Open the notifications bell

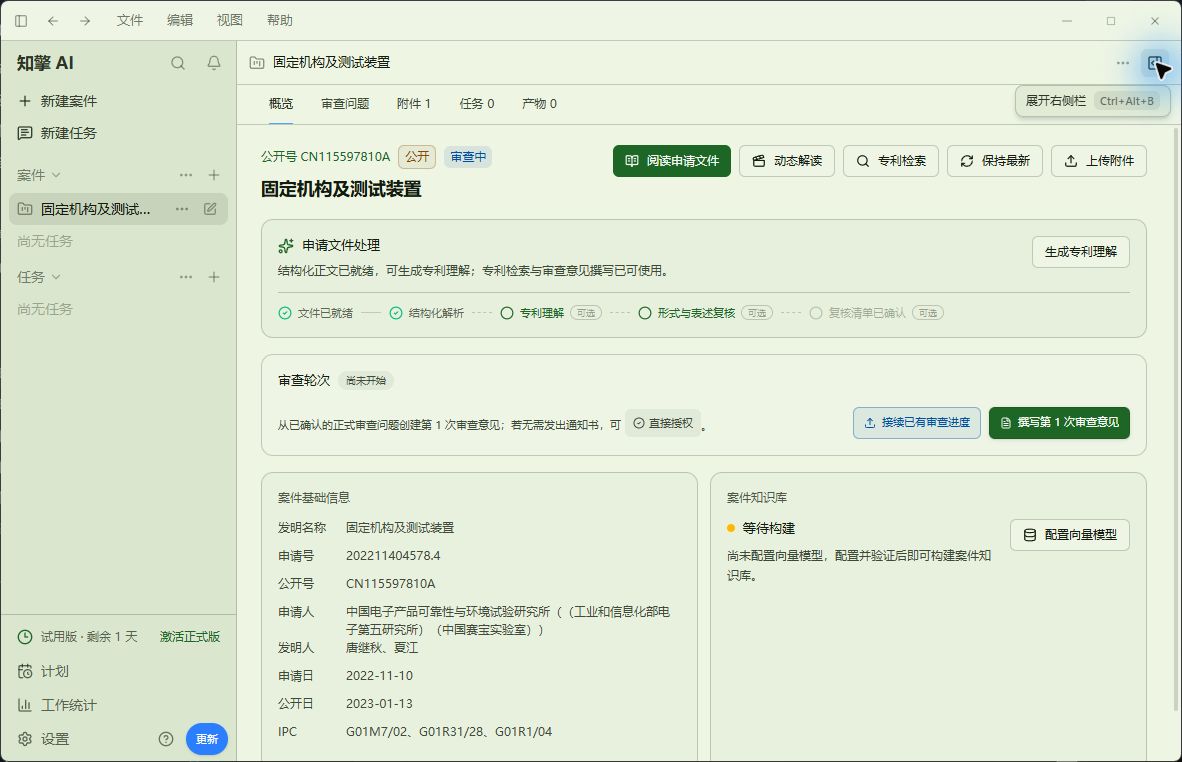click(214, 63)
